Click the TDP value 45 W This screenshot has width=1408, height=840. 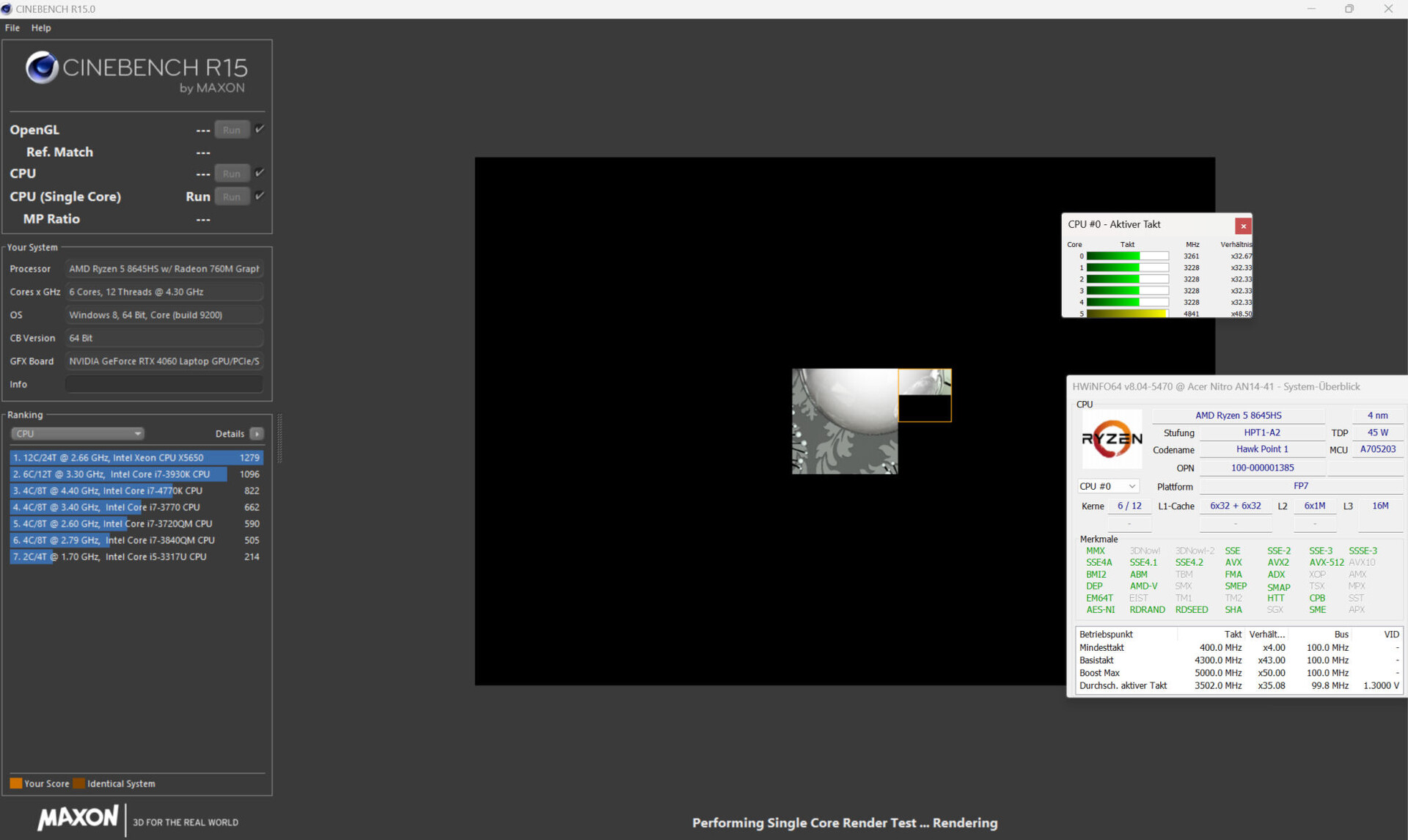pyautogui.click(x=1377, y=432)
